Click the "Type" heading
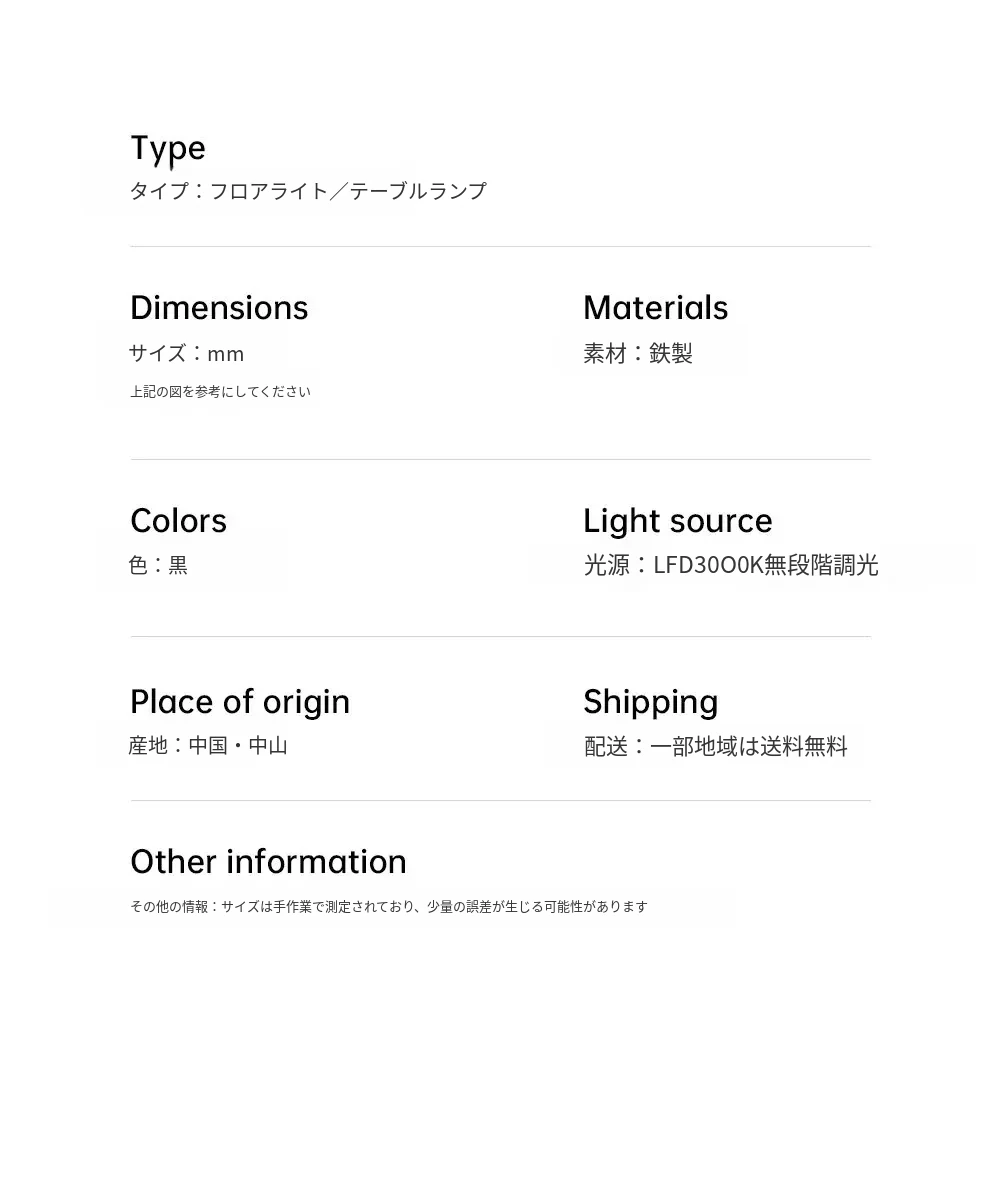 click(x=168, y=148)
